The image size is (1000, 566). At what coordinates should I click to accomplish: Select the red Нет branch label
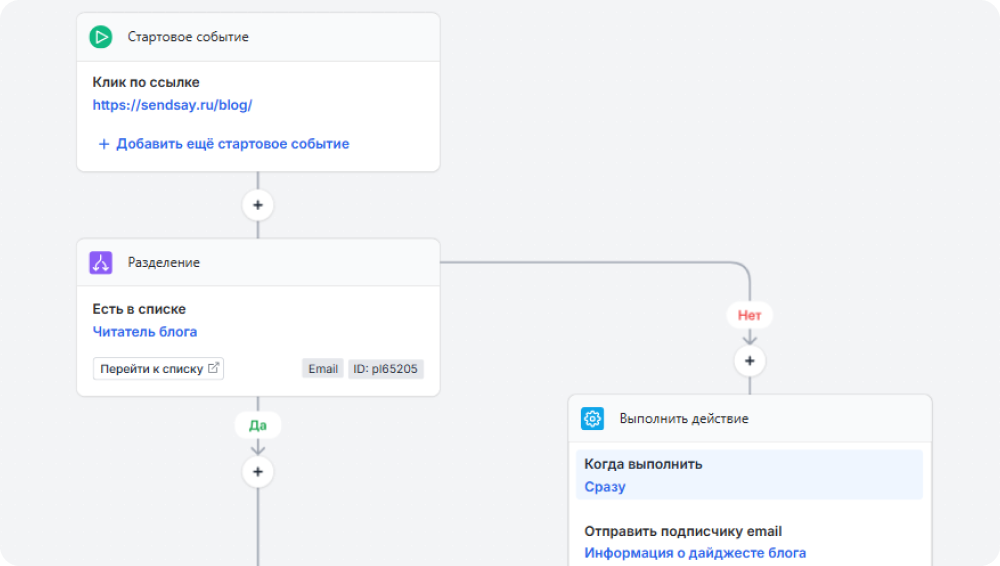pyautogui.click(x=749, y=315)
